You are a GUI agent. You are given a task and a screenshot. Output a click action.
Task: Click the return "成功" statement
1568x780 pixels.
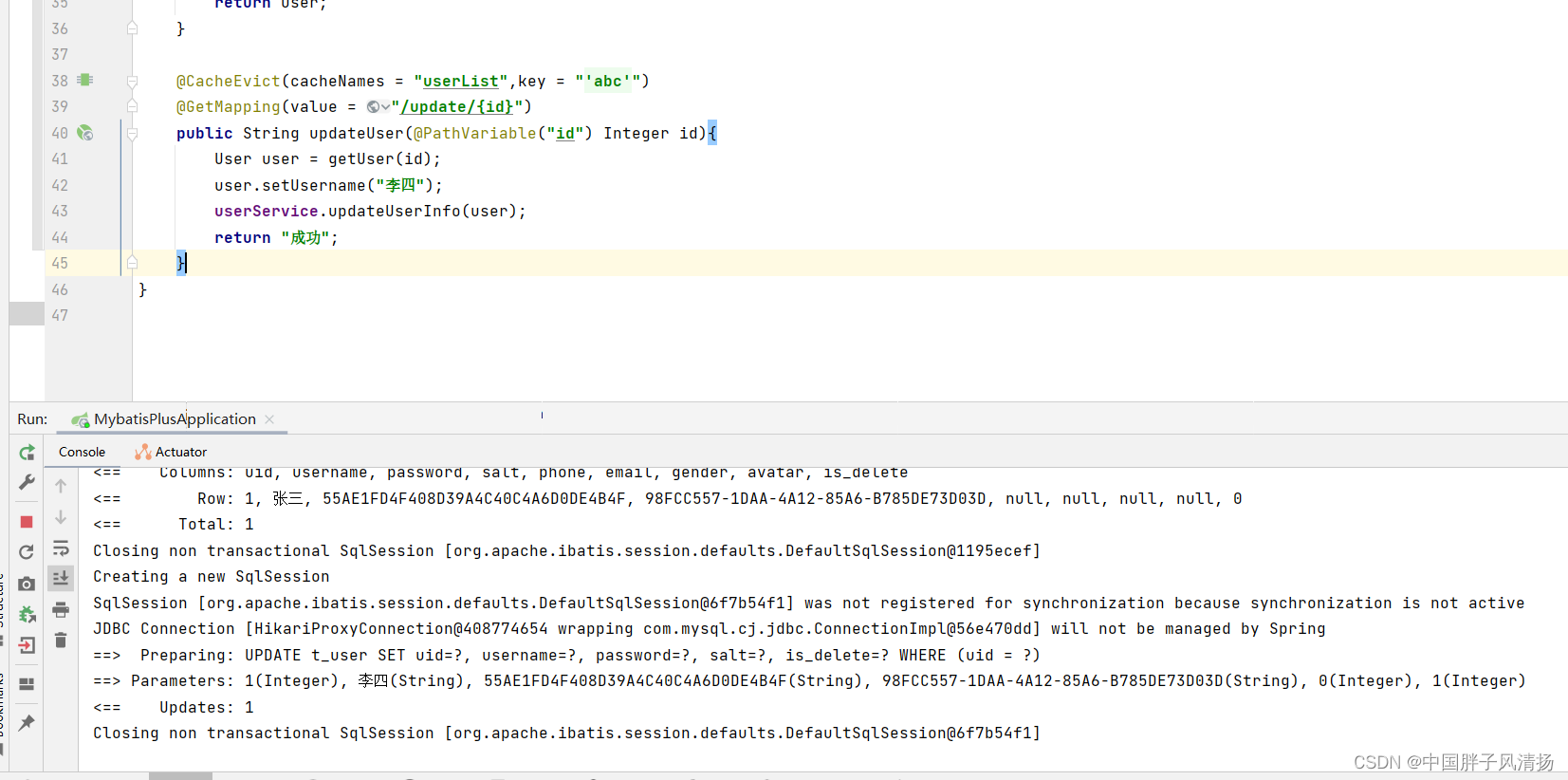[275, 238]
